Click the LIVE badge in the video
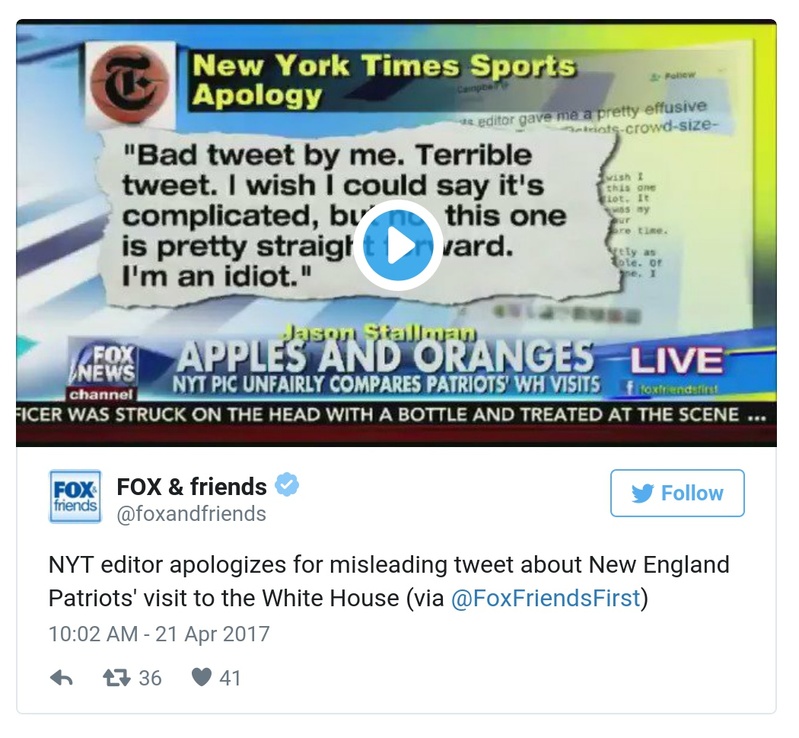The width and height of the screenshot is (799, 738). pyautogui.click(x=676, y=360)
